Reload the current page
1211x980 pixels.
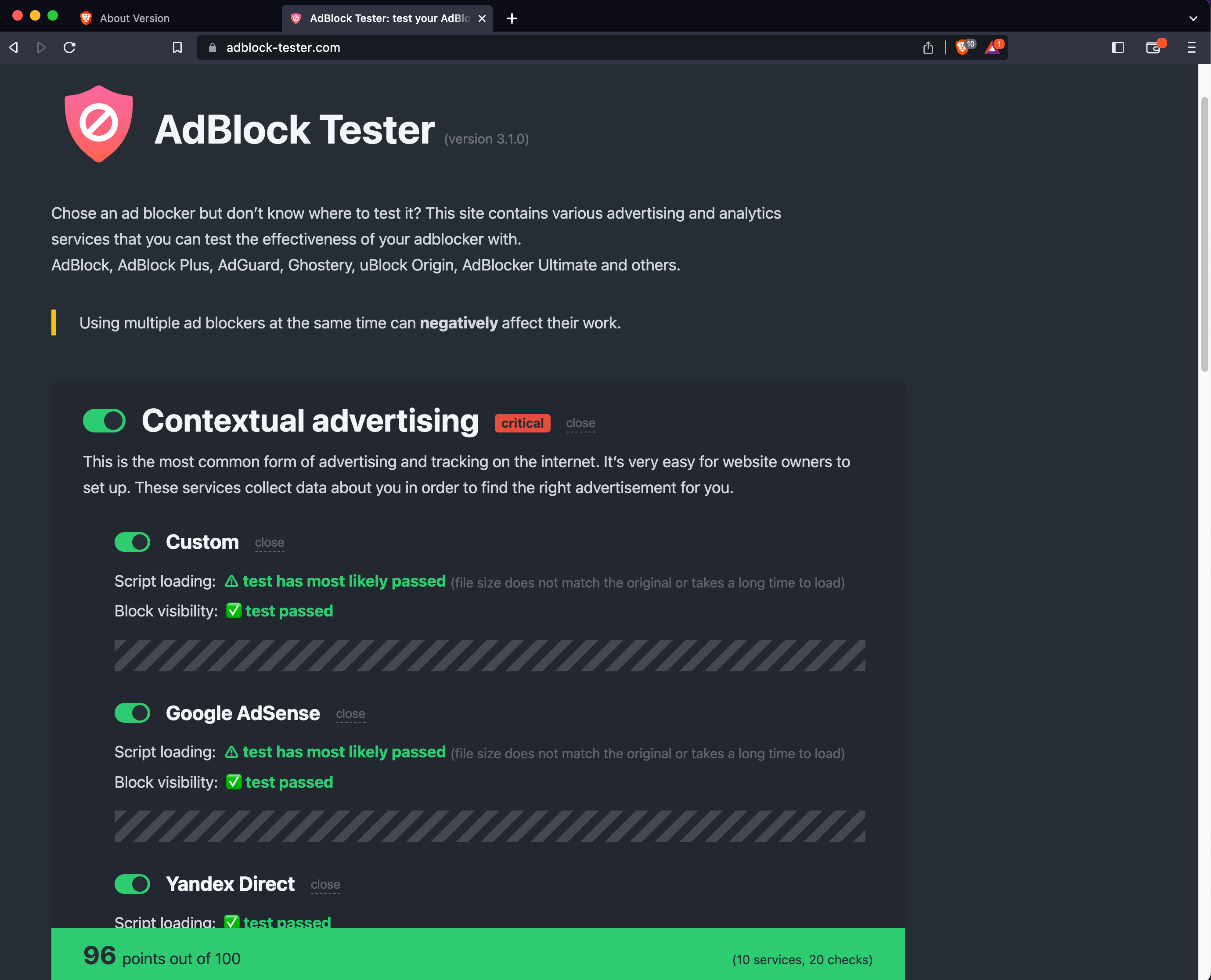click(69, 47)
